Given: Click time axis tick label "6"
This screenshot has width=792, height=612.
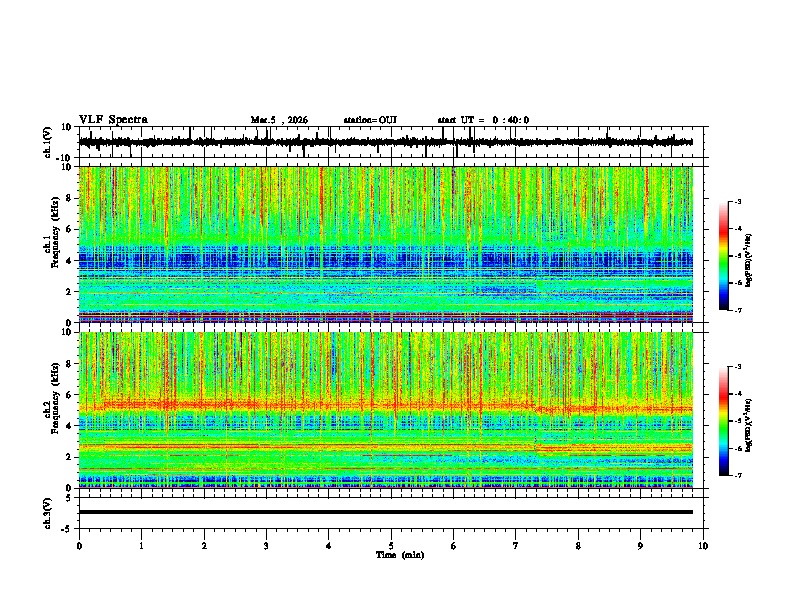Looking at the screenshot, I should (454, 546).
